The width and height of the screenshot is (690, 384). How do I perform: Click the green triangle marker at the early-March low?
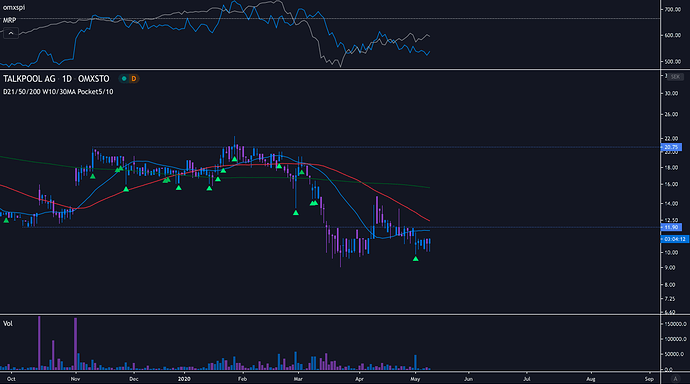[x=296, y=212]
